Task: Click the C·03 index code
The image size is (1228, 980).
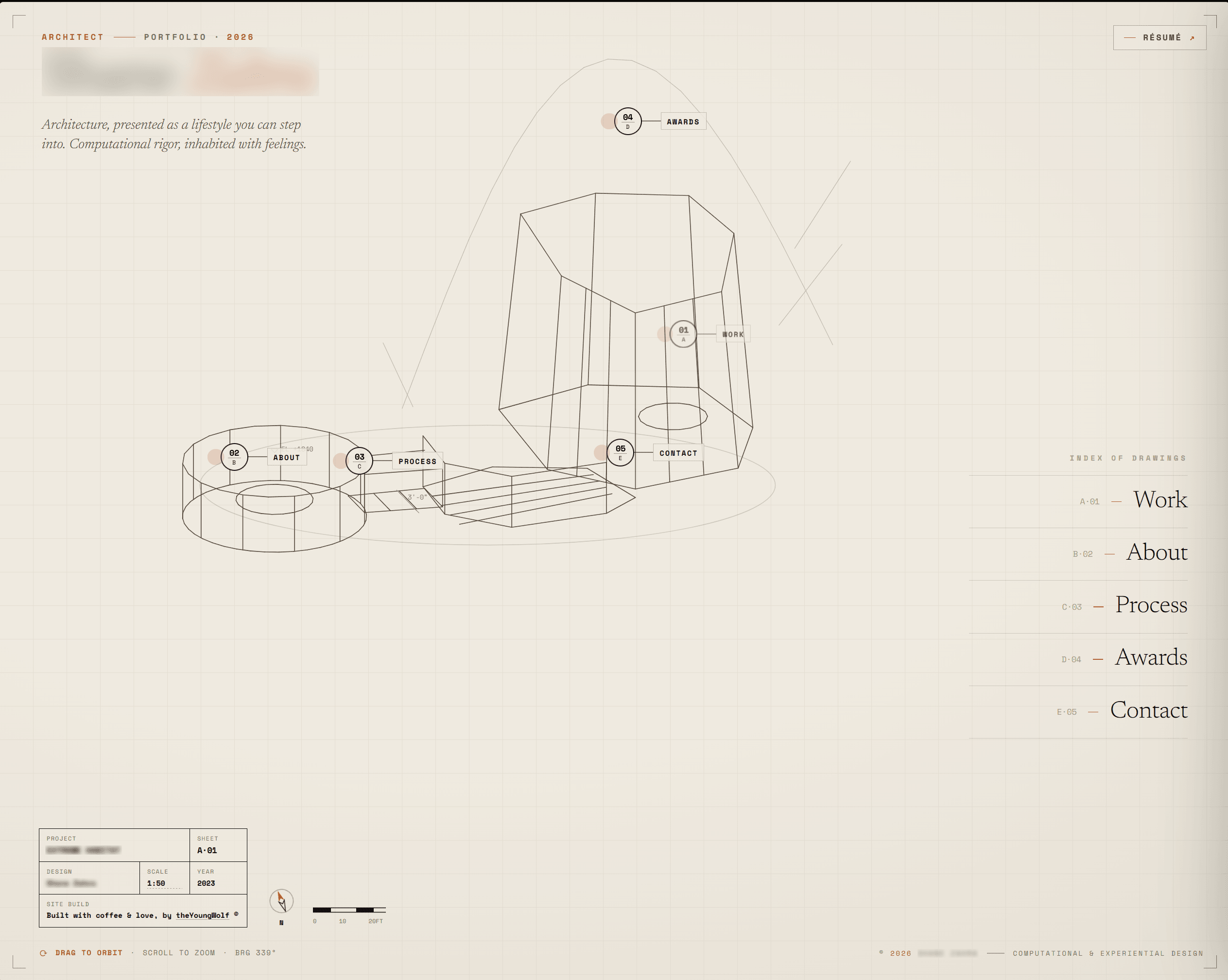Action: (1072, 607)
